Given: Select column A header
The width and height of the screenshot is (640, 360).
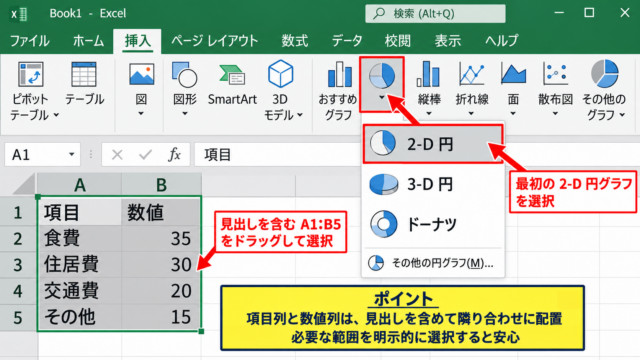Looking at the screenshot, I should tap(80, 185).
